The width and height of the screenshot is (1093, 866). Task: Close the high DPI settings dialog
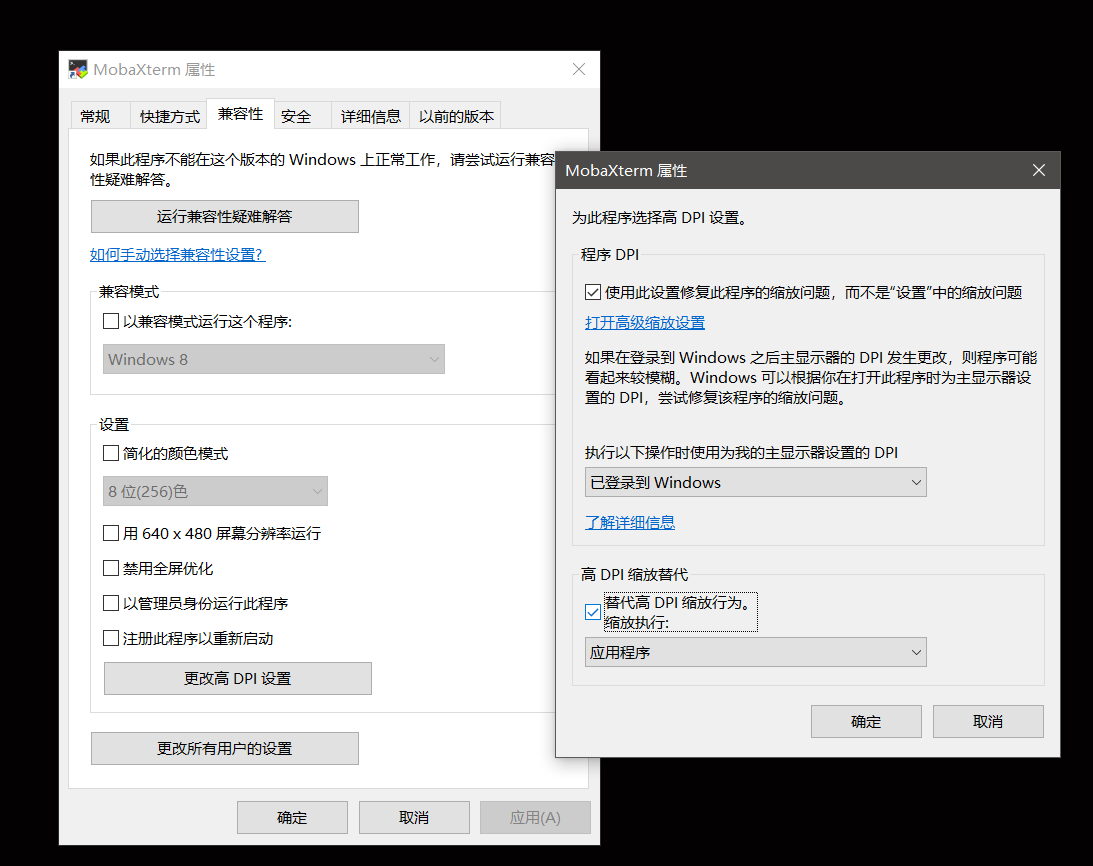coord(1039,170)
